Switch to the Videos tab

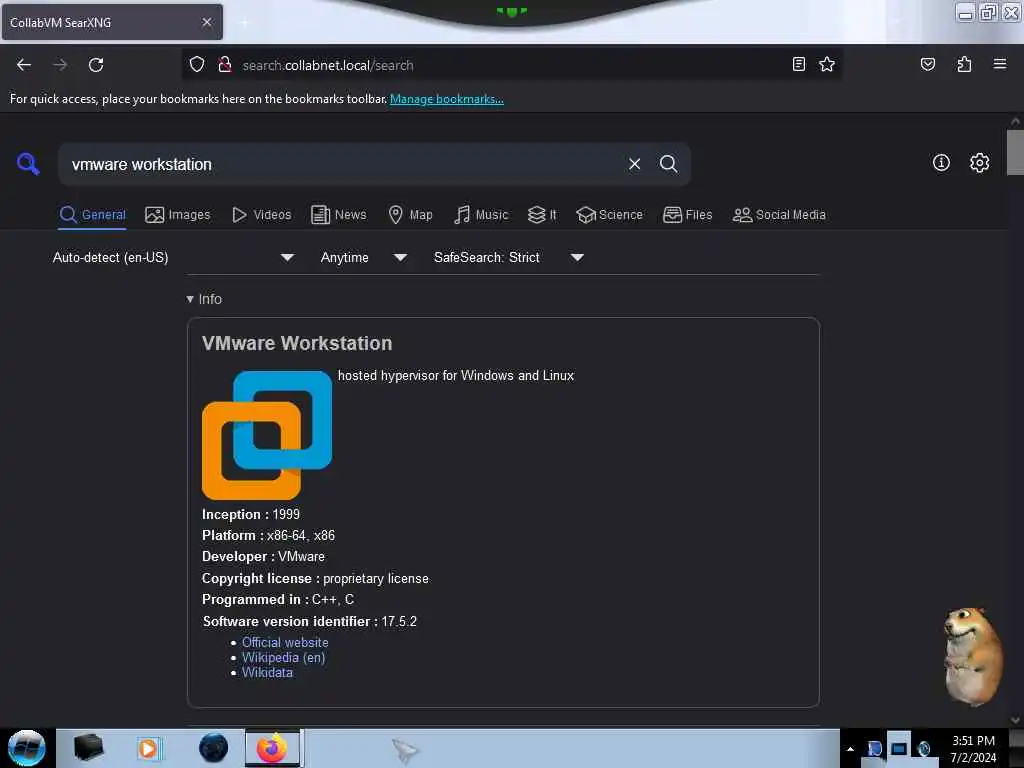(x=262, y=215)
